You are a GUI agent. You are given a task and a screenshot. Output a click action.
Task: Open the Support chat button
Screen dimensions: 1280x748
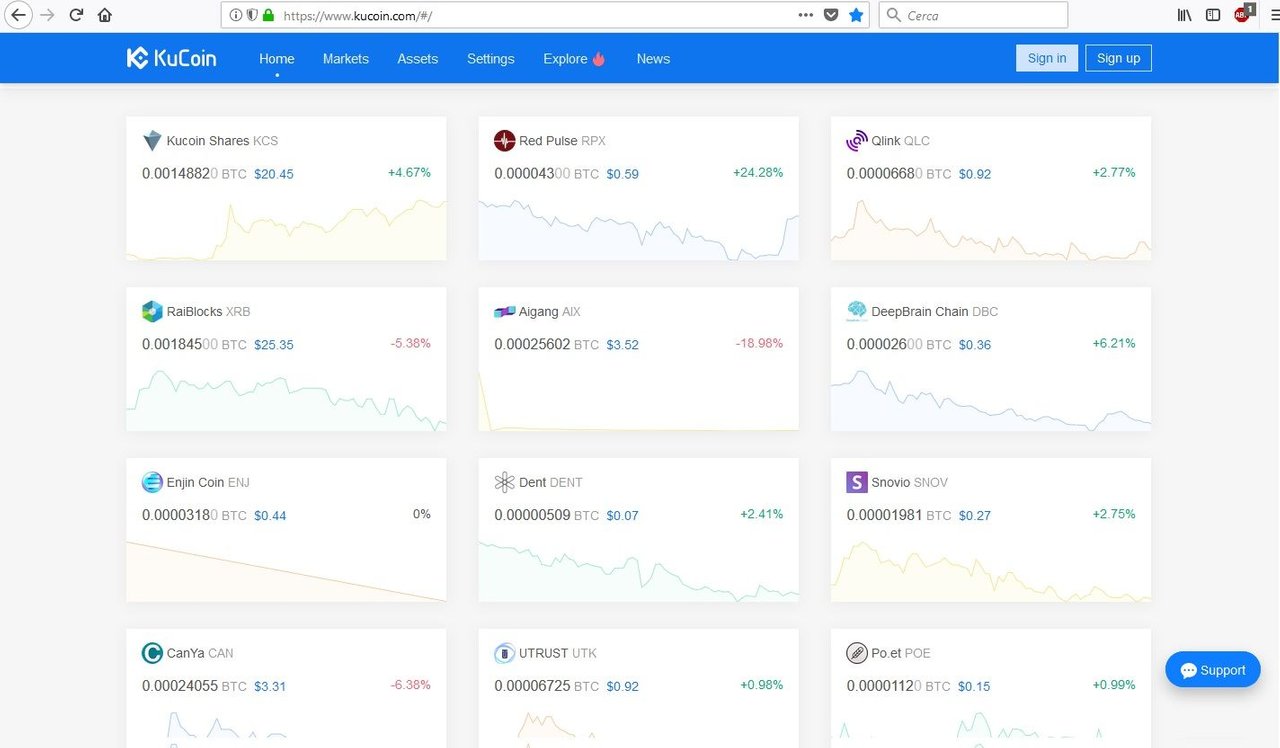[1213, 670]
